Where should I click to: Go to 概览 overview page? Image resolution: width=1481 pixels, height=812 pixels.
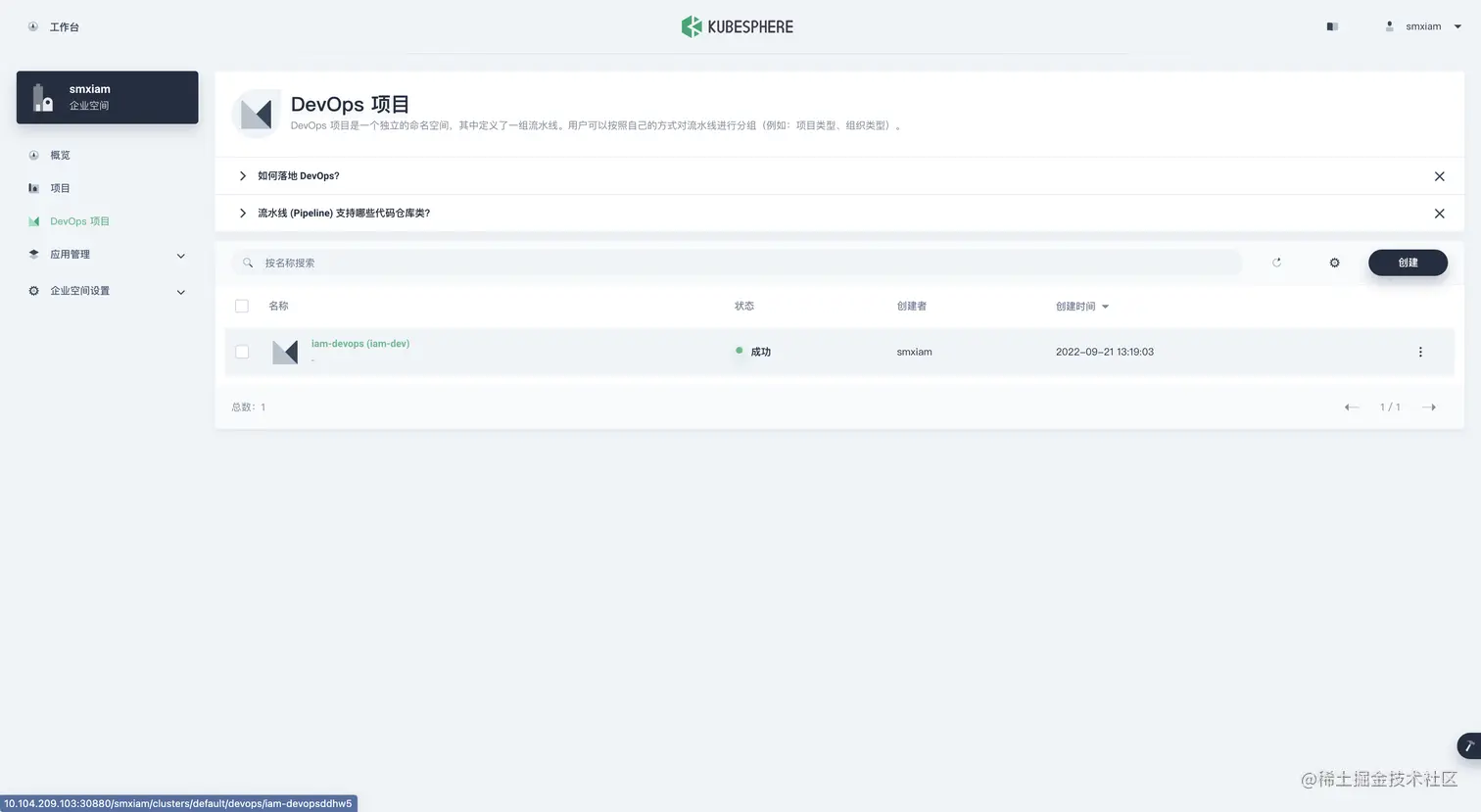pyautogui.click(x=60, y=155)
